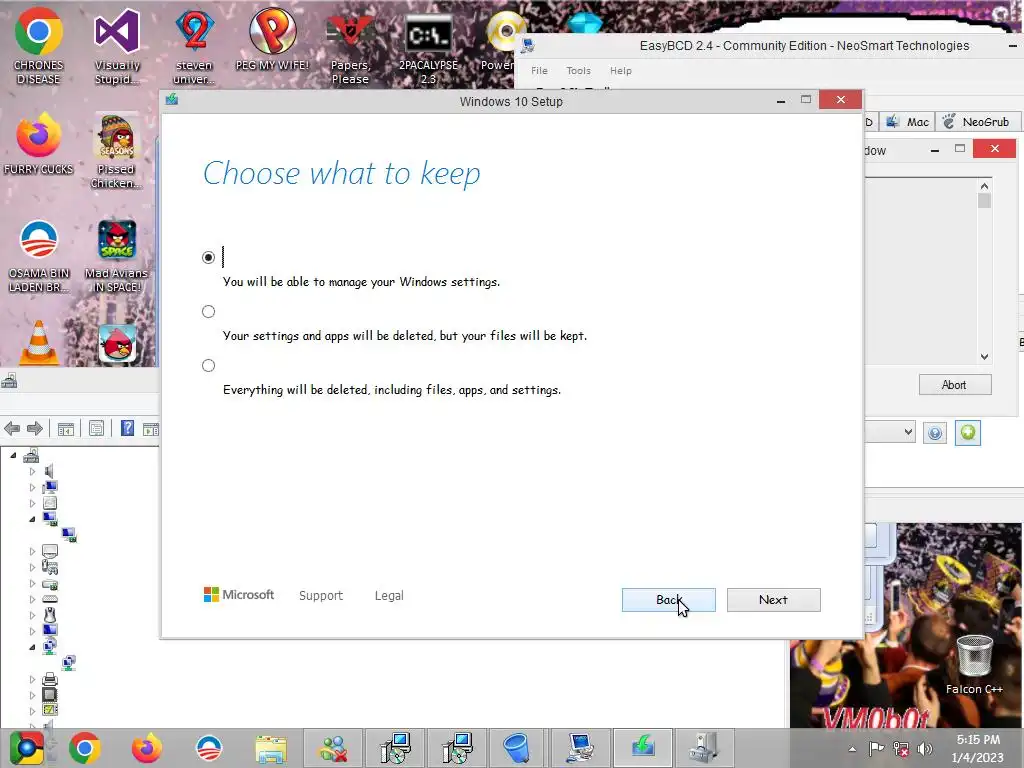Click the Back arrow in the Device Manager toolbar
Screen dimensions: 1024x768
pos(12,428)
